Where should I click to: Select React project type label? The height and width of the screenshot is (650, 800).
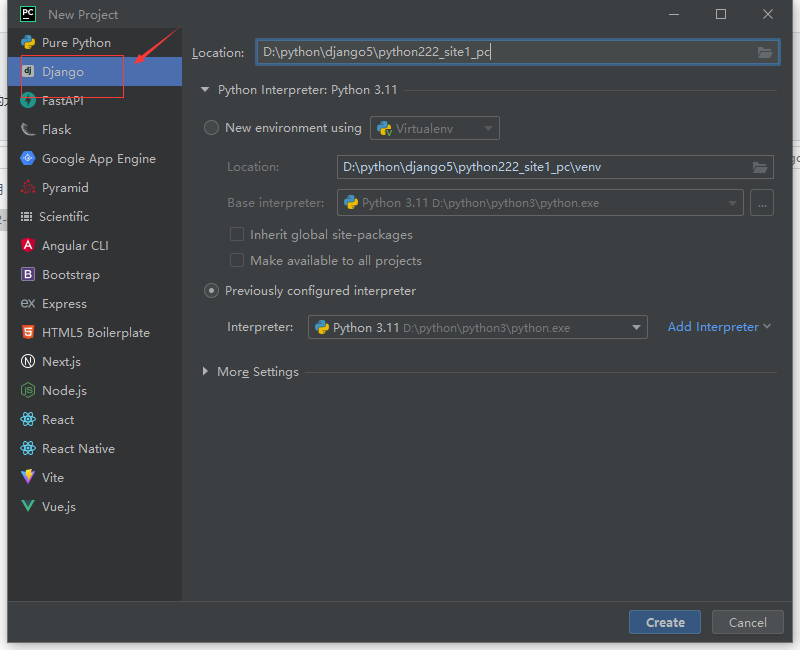pyautogui.click(x=58, y=419)
